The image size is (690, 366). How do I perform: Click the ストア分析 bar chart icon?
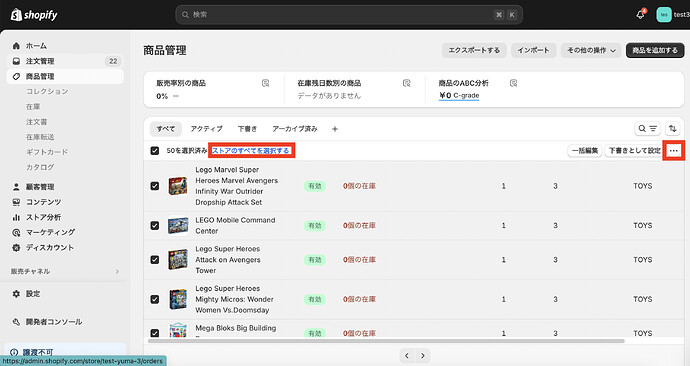point(16,217)
